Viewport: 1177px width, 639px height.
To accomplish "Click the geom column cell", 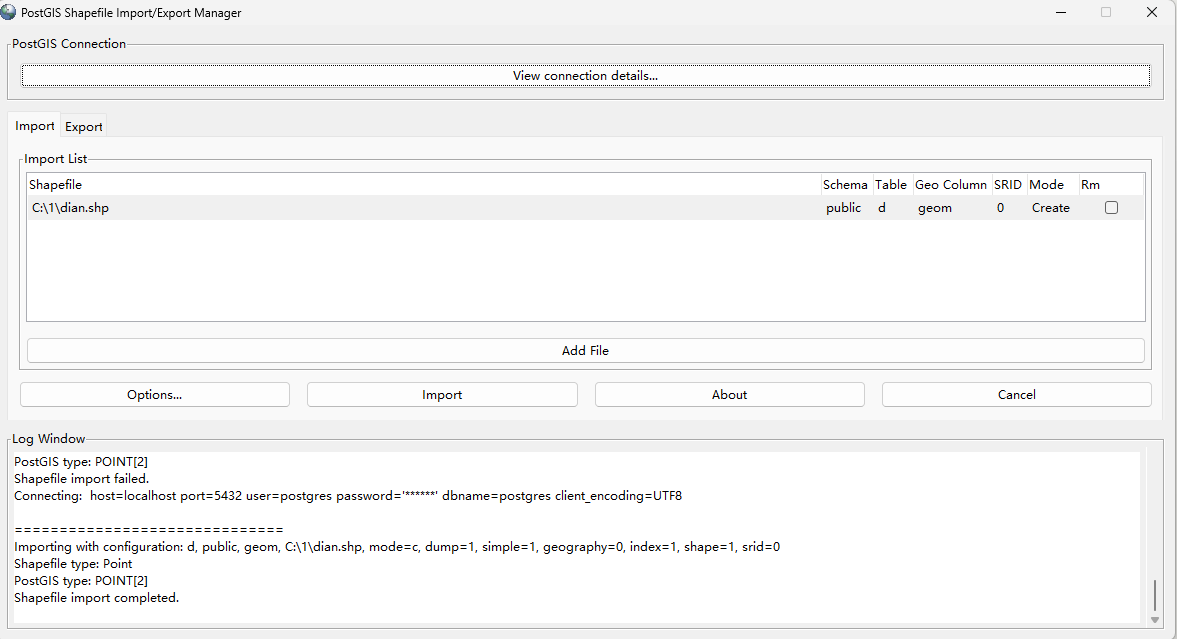I will pyautogui.click(x=935, y=208).
